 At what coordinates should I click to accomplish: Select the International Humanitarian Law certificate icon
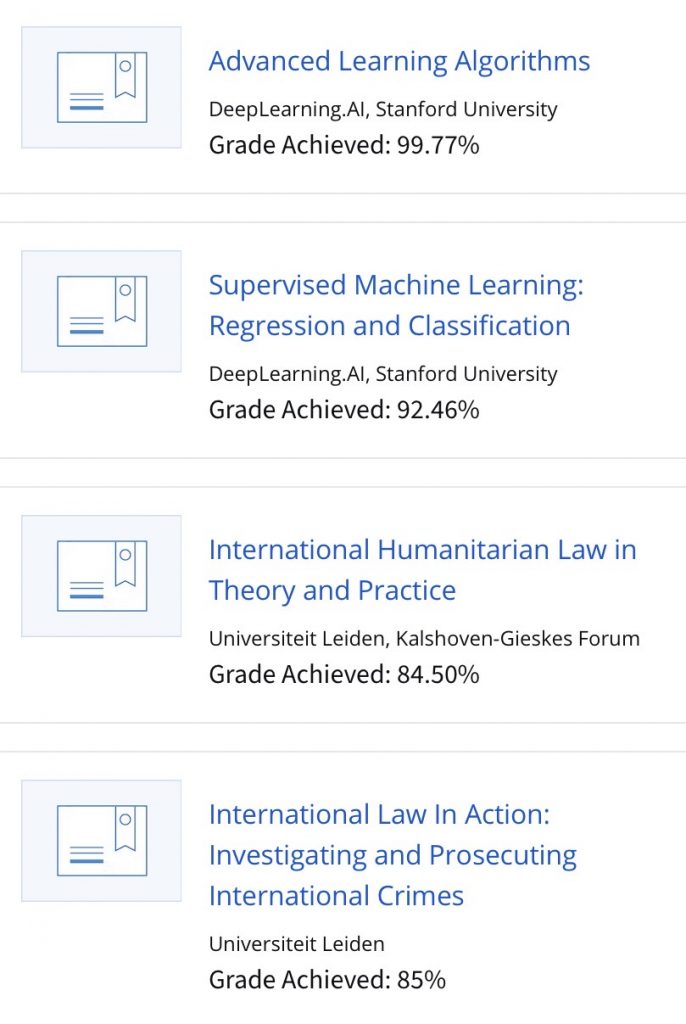click(x=101, y=576)
